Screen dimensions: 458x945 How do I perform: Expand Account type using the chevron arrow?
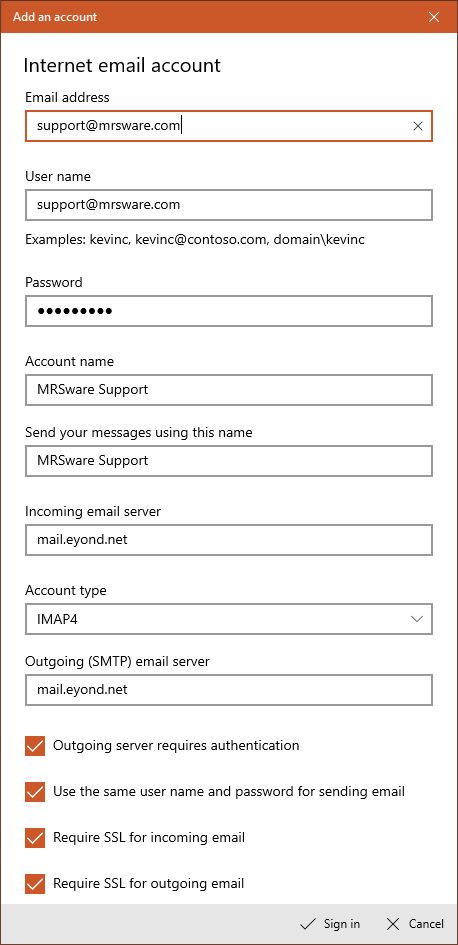pos(416,619)
